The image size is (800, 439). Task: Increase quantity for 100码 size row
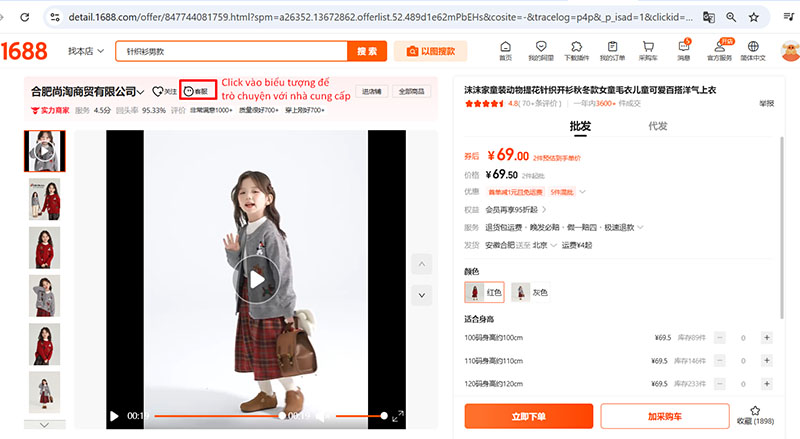(767, 337)
